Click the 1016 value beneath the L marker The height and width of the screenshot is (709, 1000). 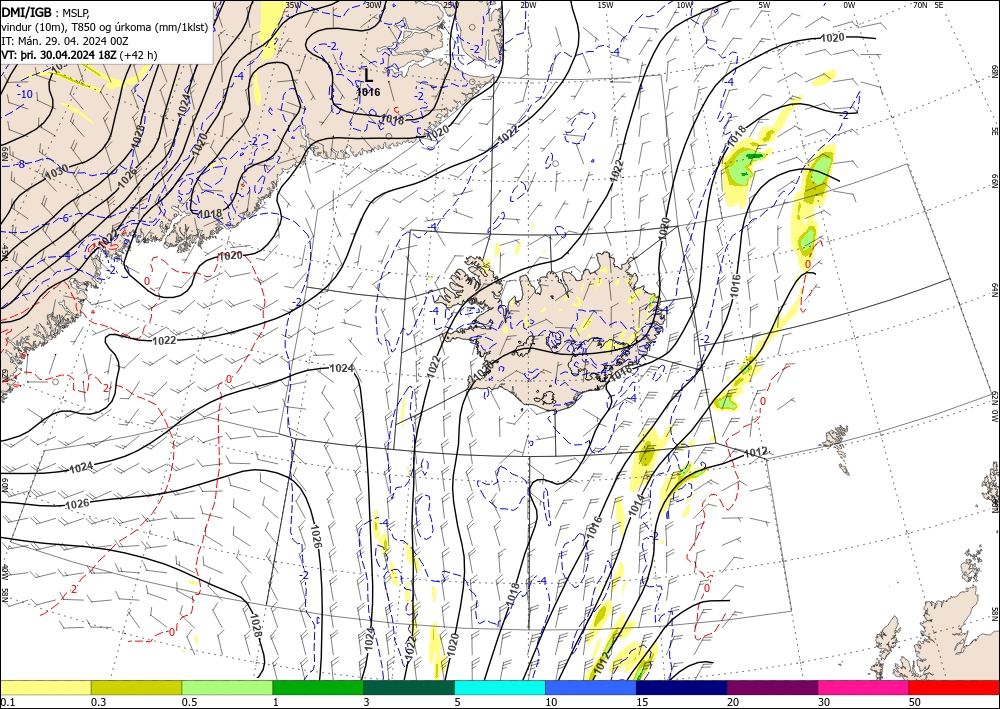pyautogui.click(x=368, y=92)
